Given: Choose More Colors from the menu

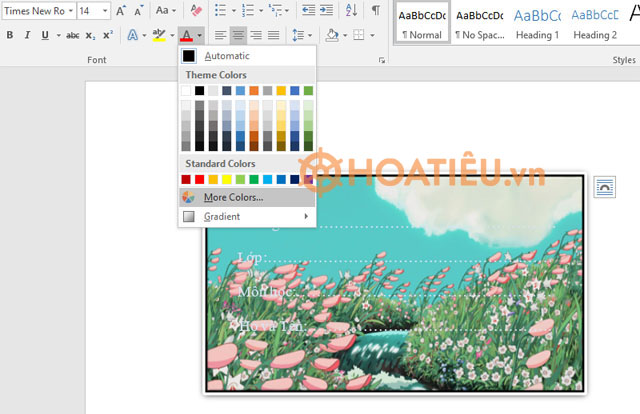Looking at the screenshot, I should 233,197.
